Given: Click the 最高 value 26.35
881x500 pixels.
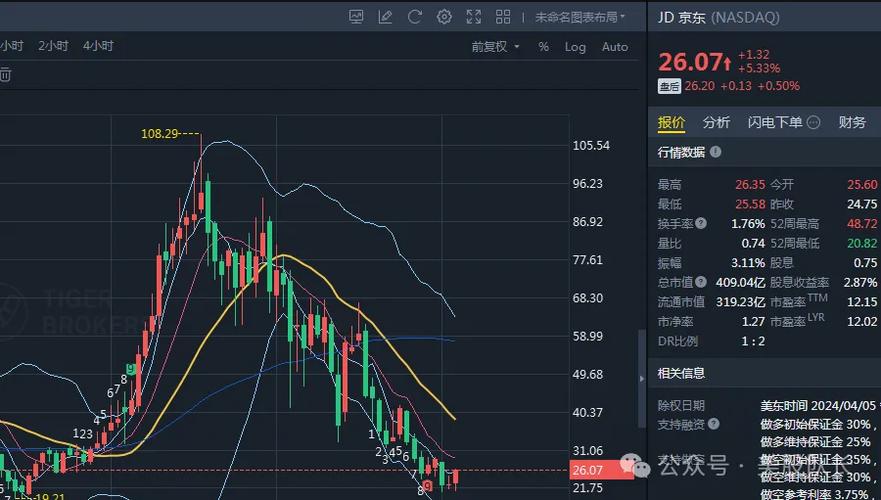Looking at the screenshot, I should click(x=750, y=185).
